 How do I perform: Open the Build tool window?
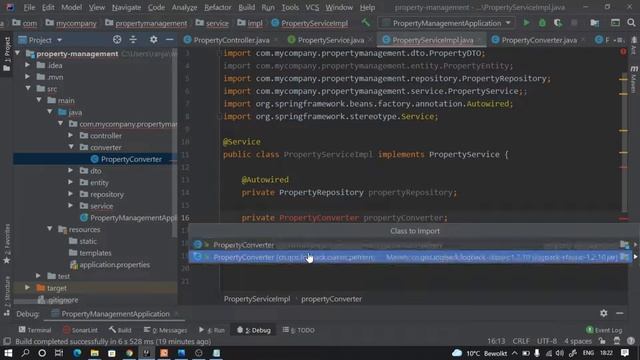click(x=120, y=330)
